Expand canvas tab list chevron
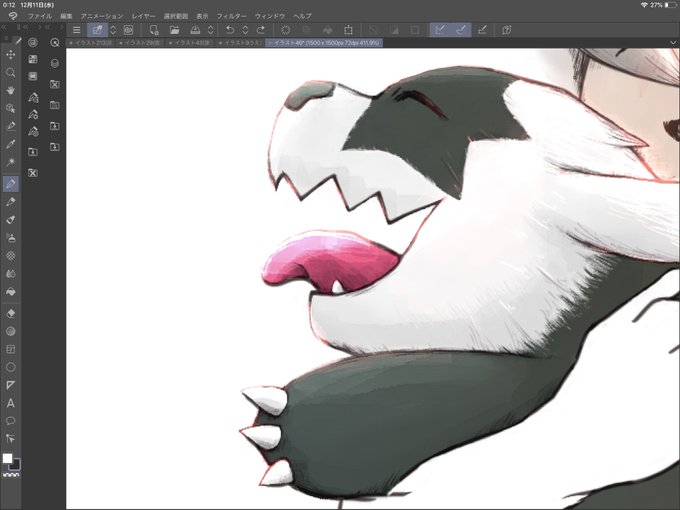The width and height of the screenshot is (680, 510). pyautogui.click(x=673, y=42)
